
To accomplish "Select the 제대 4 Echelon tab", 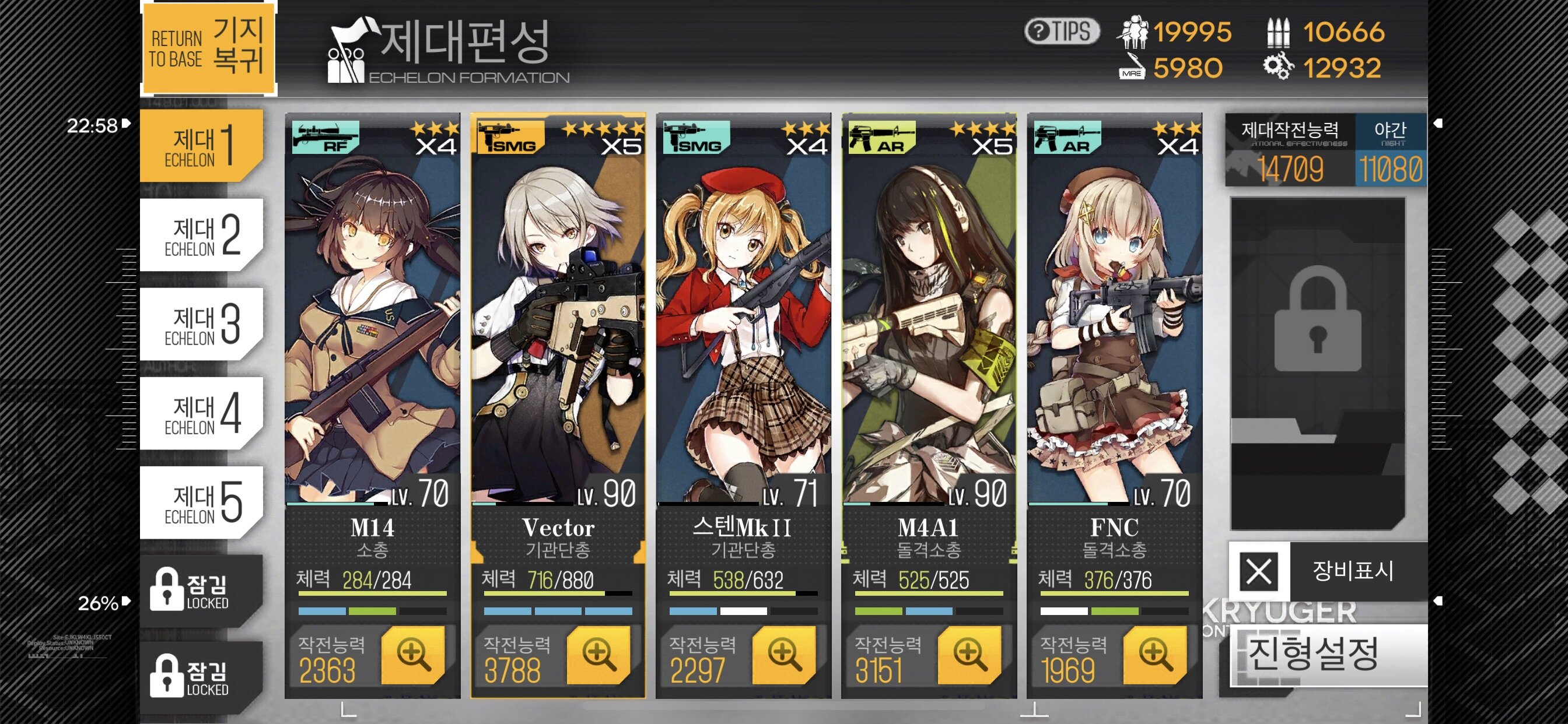I will (201, 414).
